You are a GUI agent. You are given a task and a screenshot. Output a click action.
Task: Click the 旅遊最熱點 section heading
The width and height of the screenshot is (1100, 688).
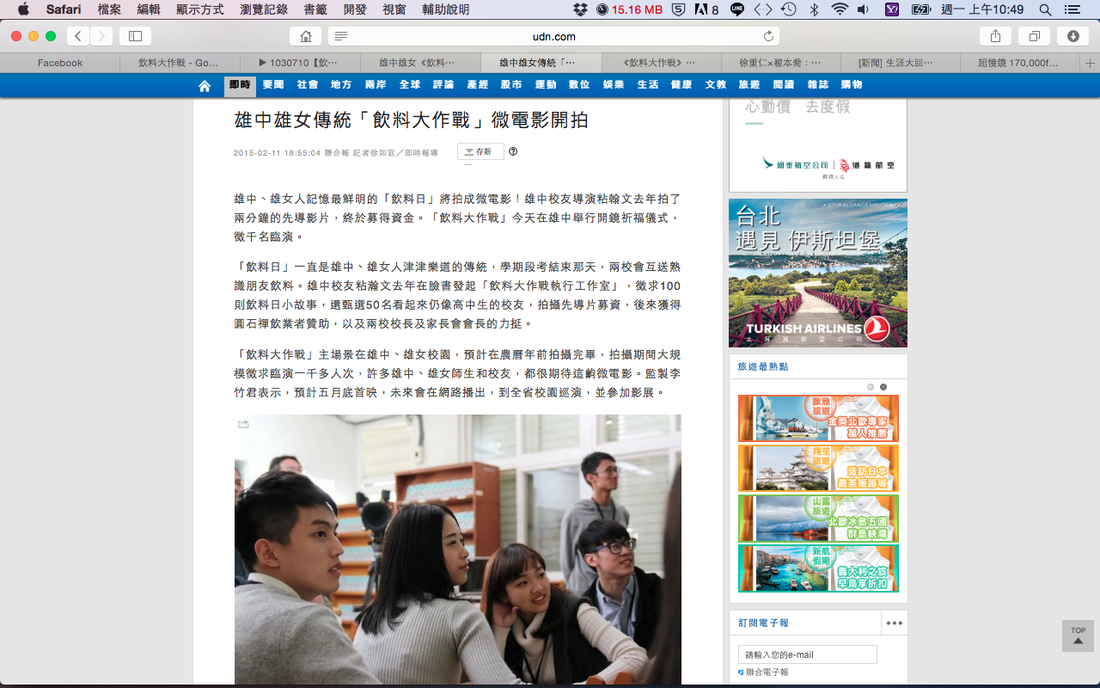click(x=763, y=367)
